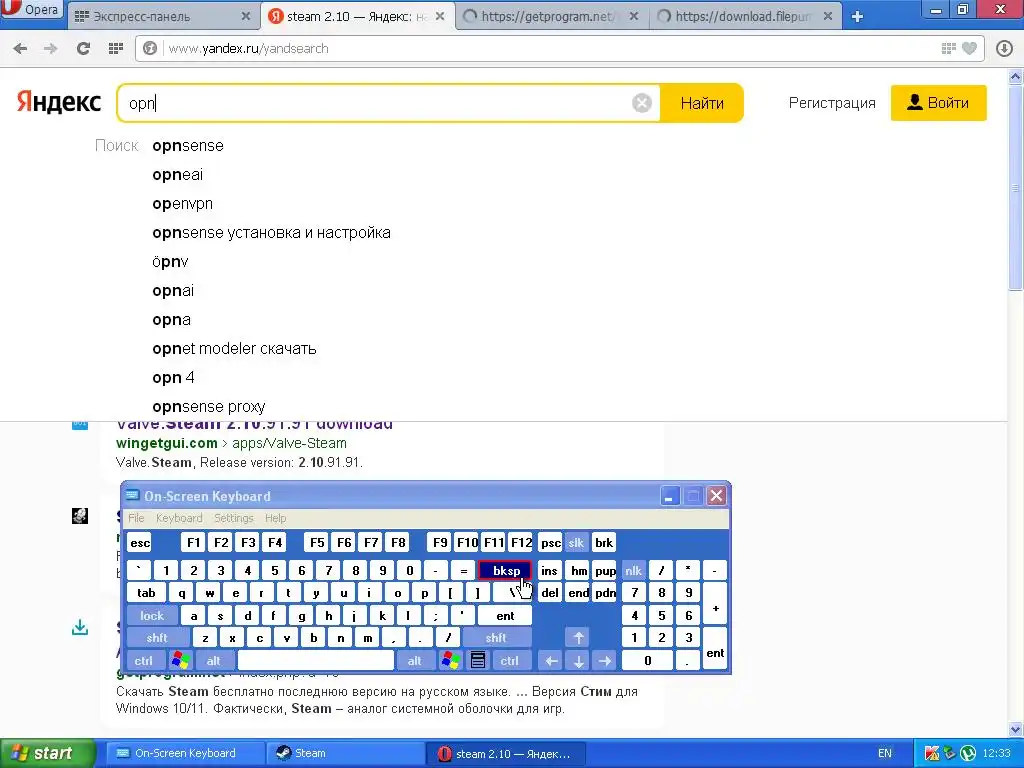Viewport: 1024px width, 768px height.
Task: Click the download icon beside search result
Action: [x=80, y=628]
